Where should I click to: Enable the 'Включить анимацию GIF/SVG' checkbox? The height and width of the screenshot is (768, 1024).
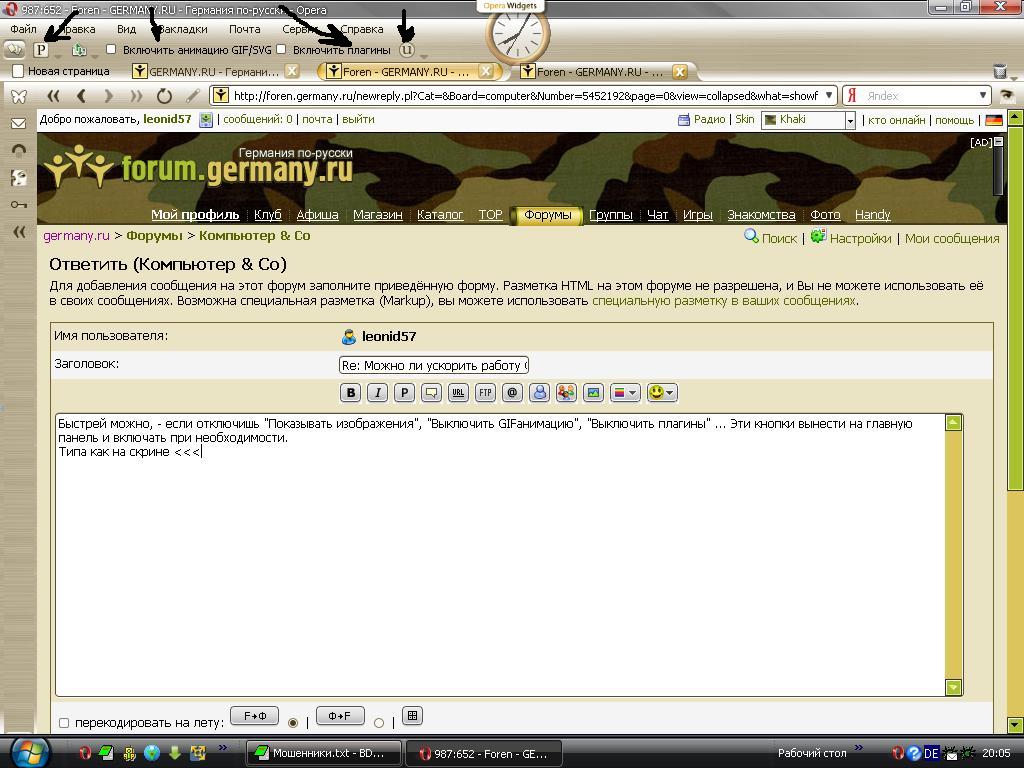tap(111, 49)
